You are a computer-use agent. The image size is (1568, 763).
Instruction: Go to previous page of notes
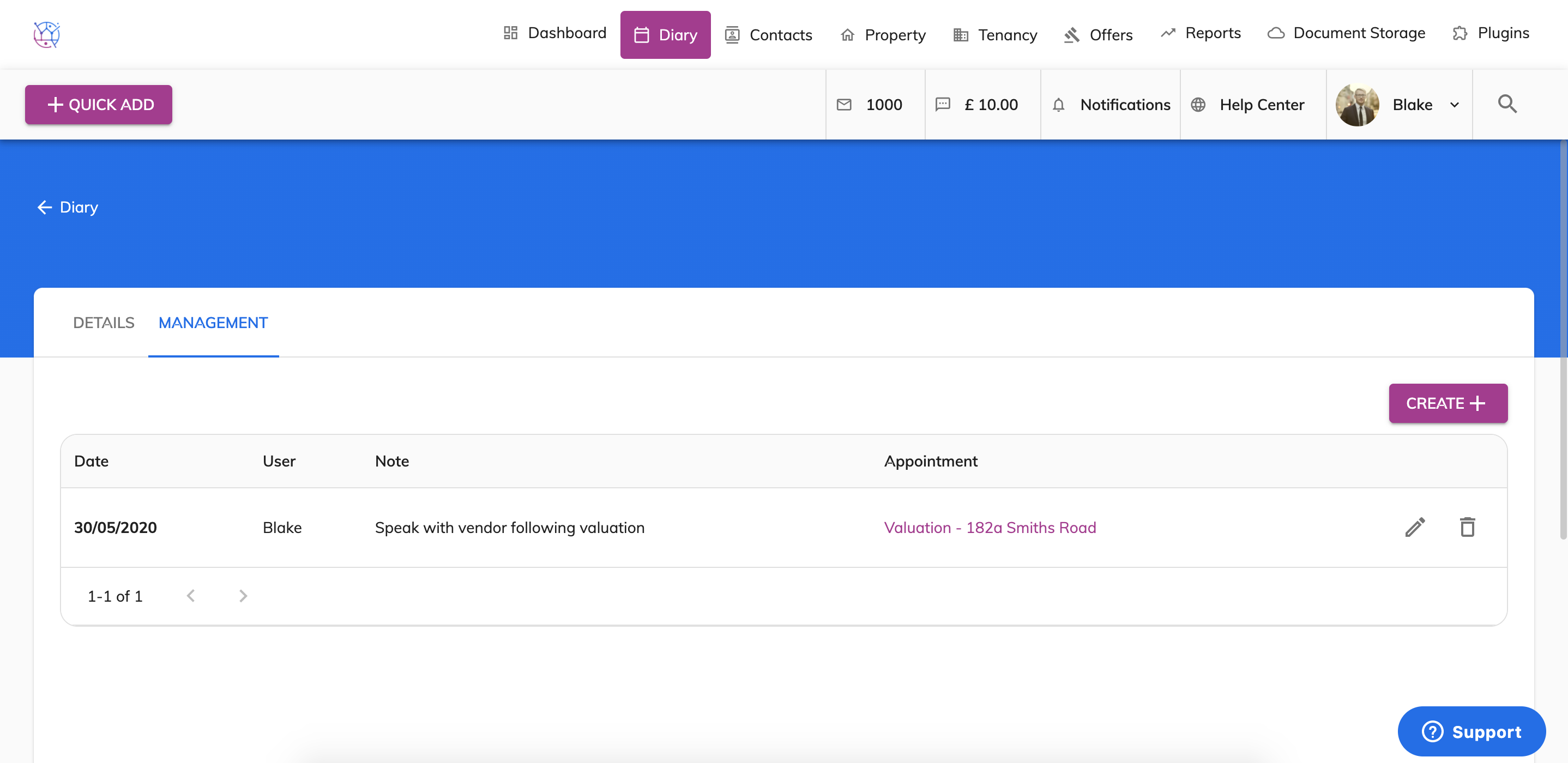190,596
